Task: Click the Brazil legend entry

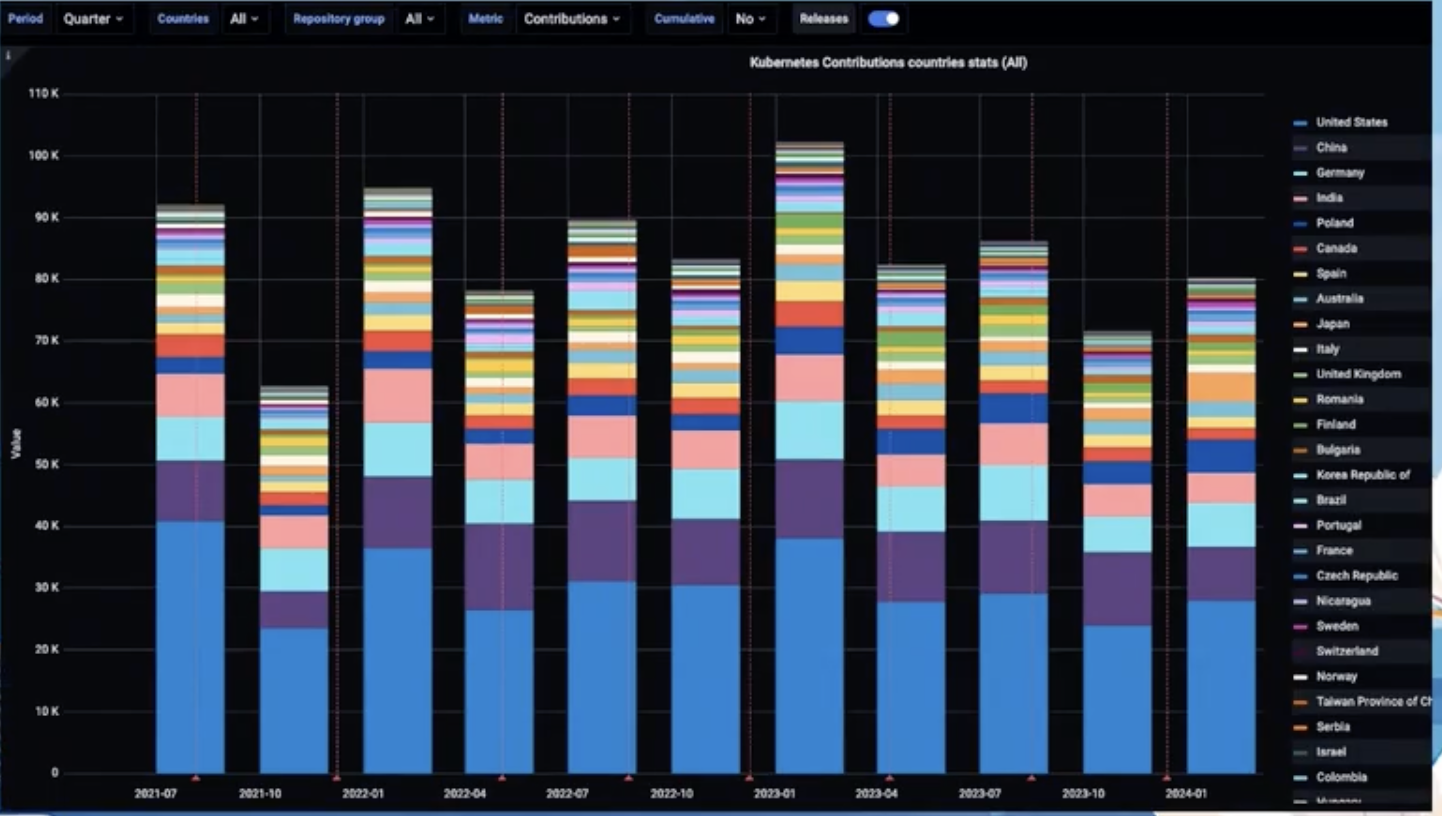Action: coord(1331,500)
